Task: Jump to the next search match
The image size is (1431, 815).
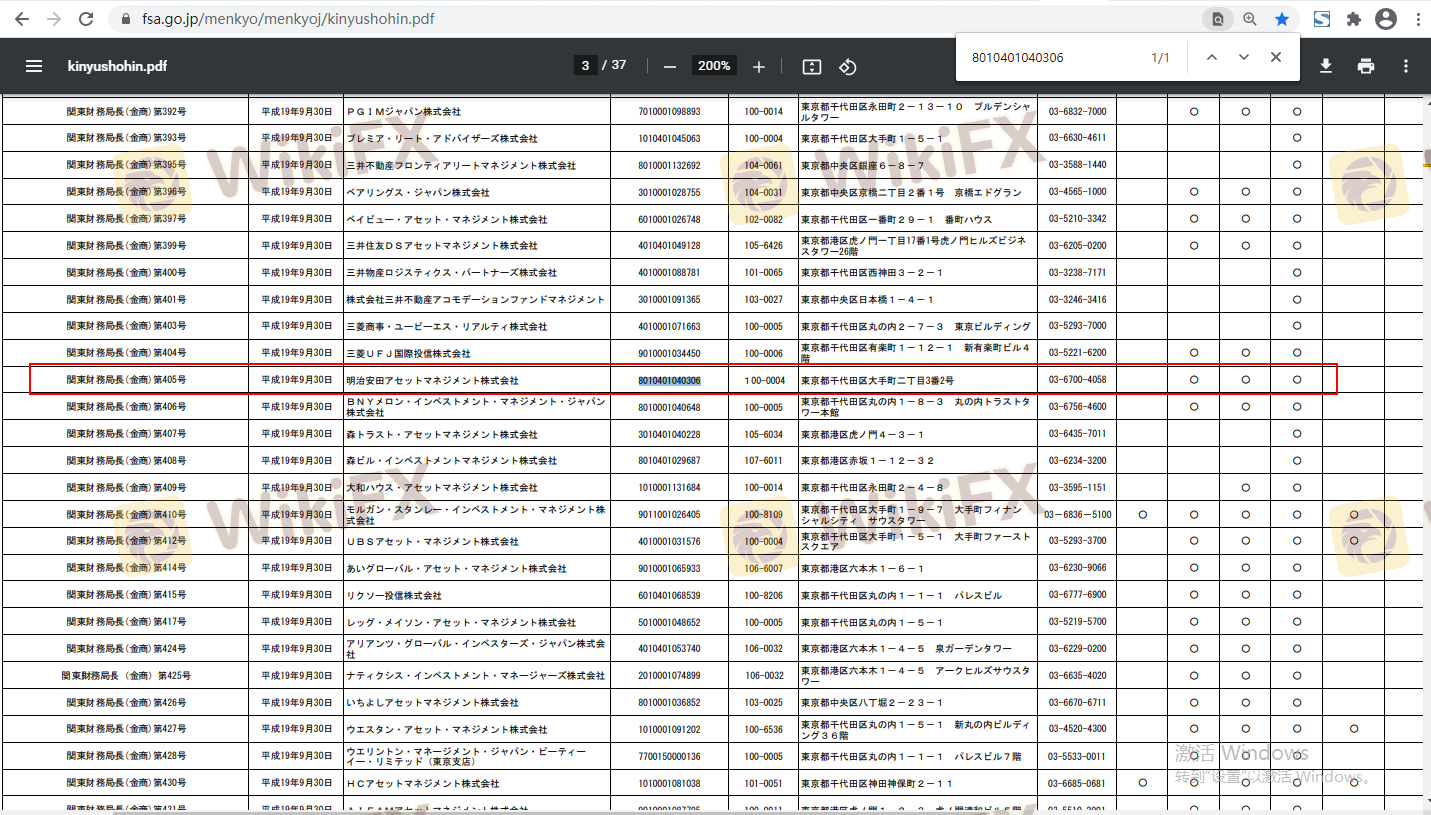Action: [1244, 58]
